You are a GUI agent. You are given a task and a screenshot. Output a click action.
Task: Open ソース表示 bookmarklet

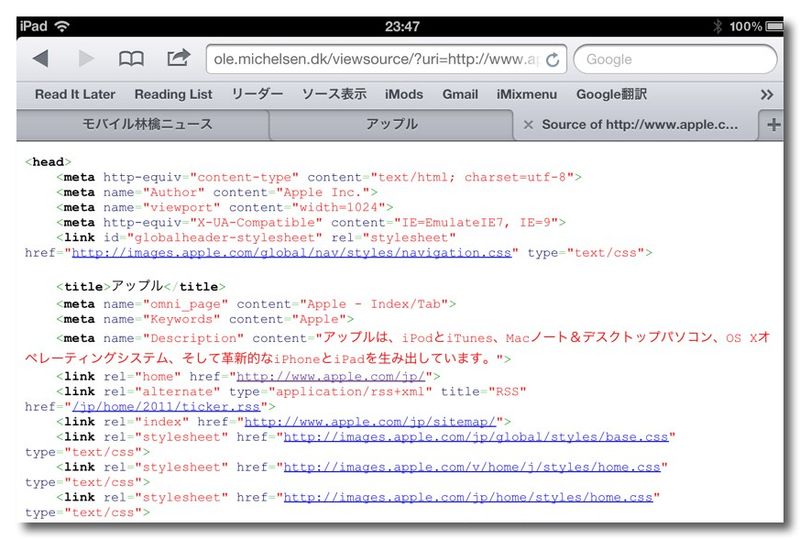(334, 94)
